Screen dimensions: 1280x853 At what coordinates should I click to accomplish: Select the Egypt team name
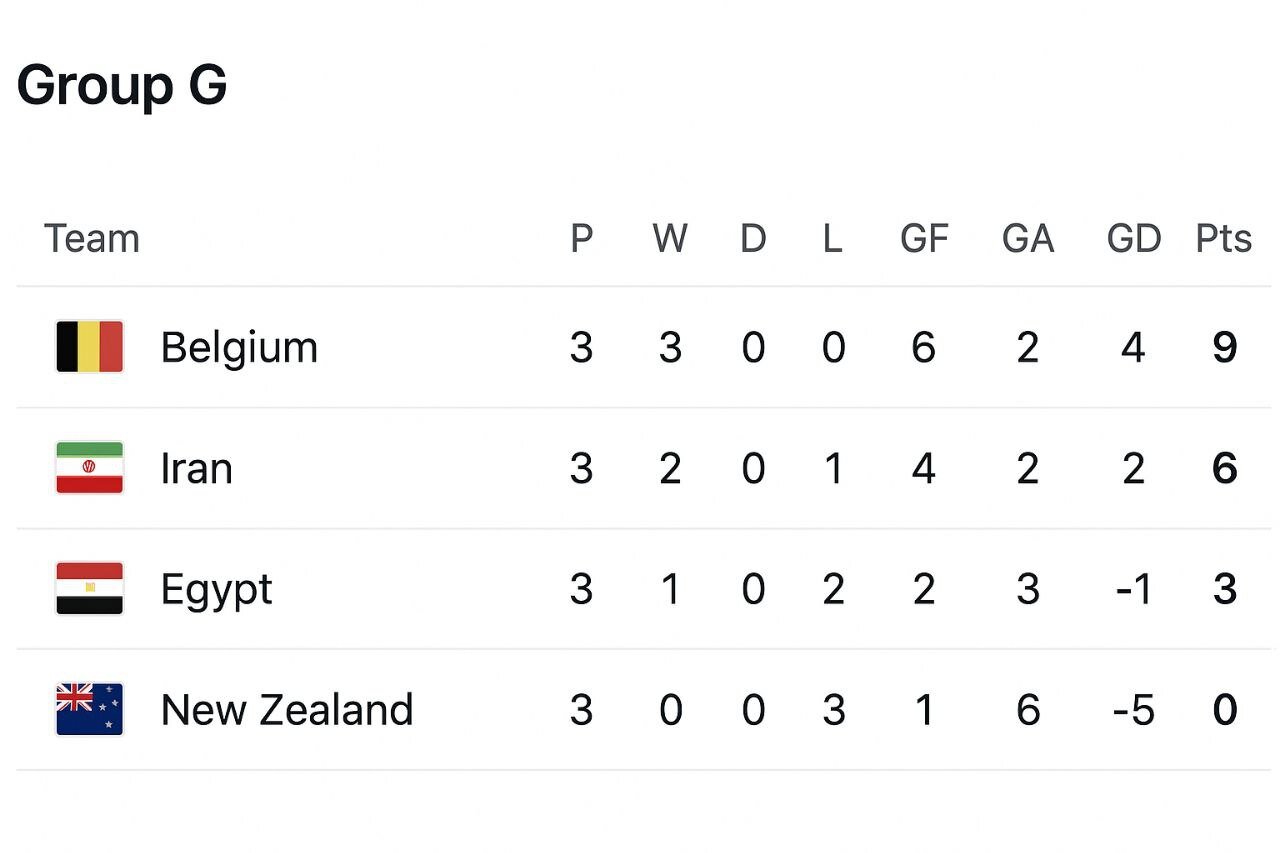point(216,590)
